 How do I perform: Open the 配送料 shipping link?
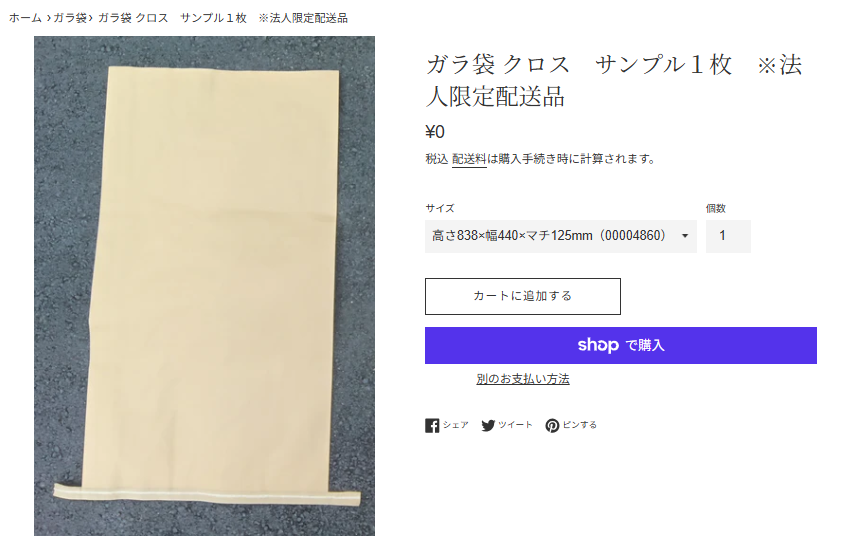click(x=469, y=159)
